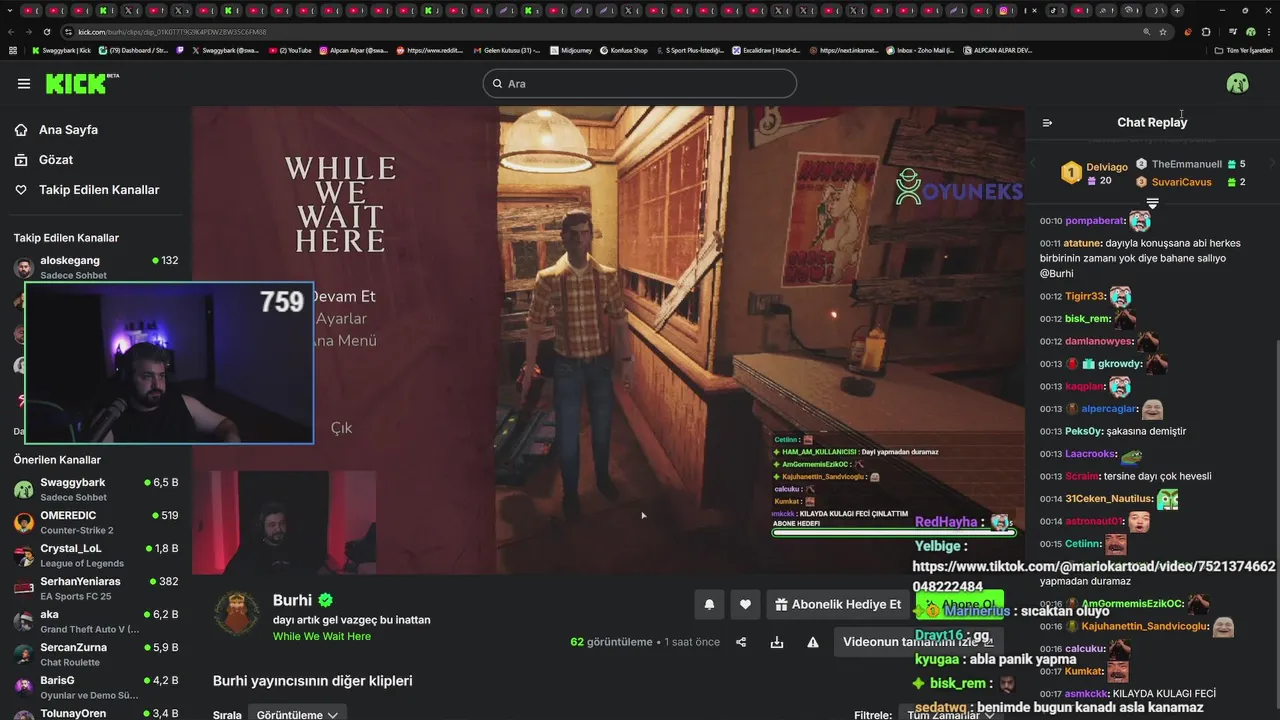Click the SercanZurna channel avatar
Screen dimensions: 1280x720
[x=24, y=654]
